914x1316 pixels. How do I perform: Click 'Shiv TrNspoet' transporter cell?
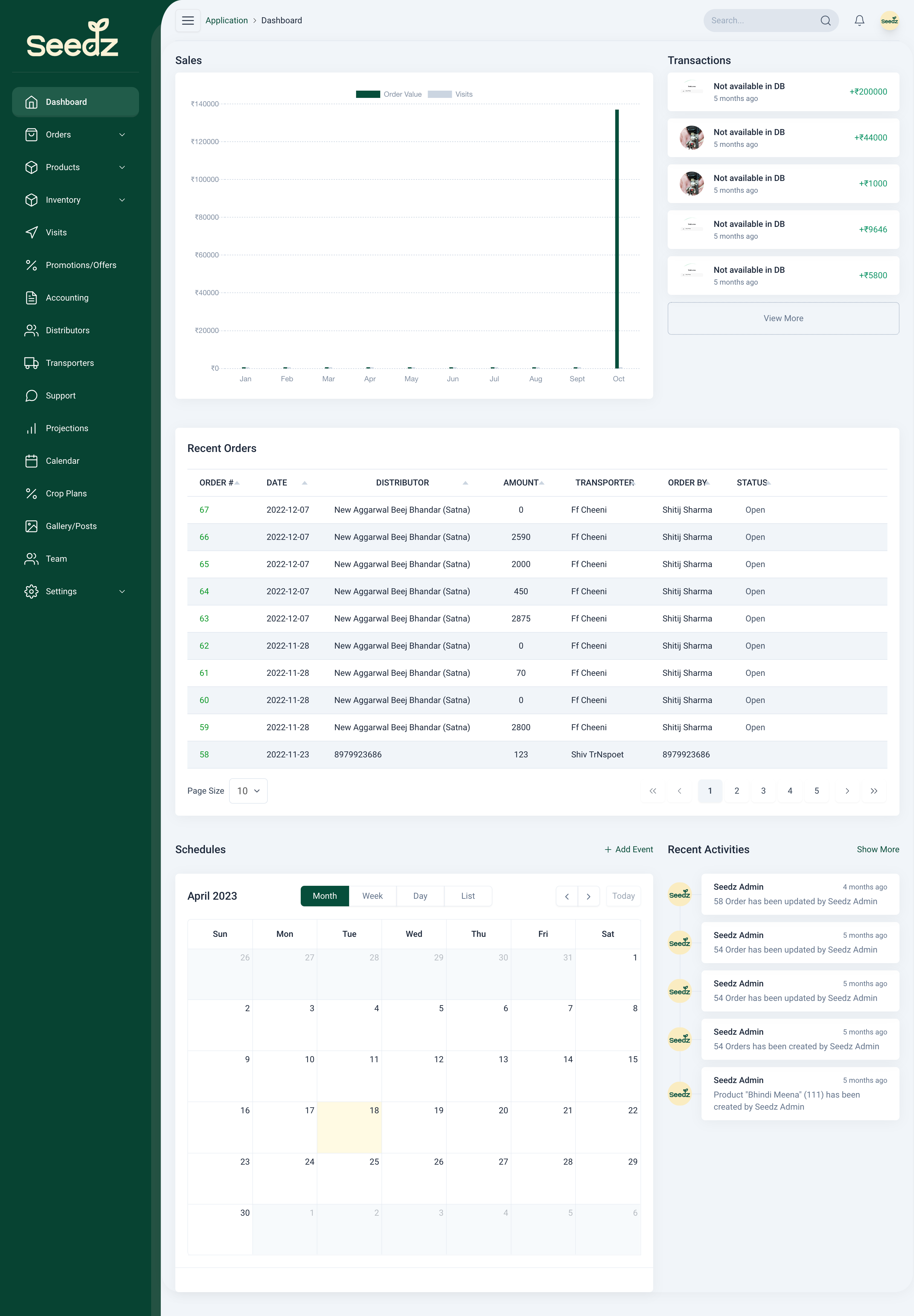(597, 754)
